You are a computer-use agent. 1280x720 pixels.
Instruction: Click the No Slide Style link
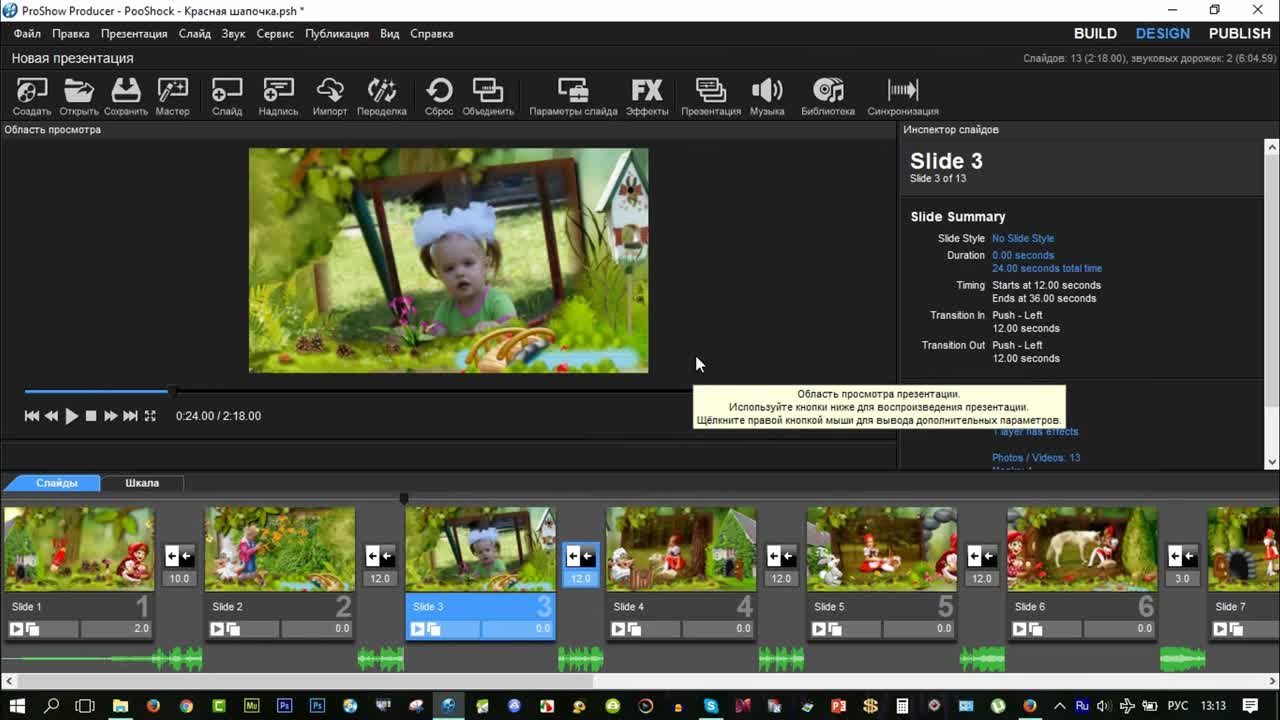1023,239
